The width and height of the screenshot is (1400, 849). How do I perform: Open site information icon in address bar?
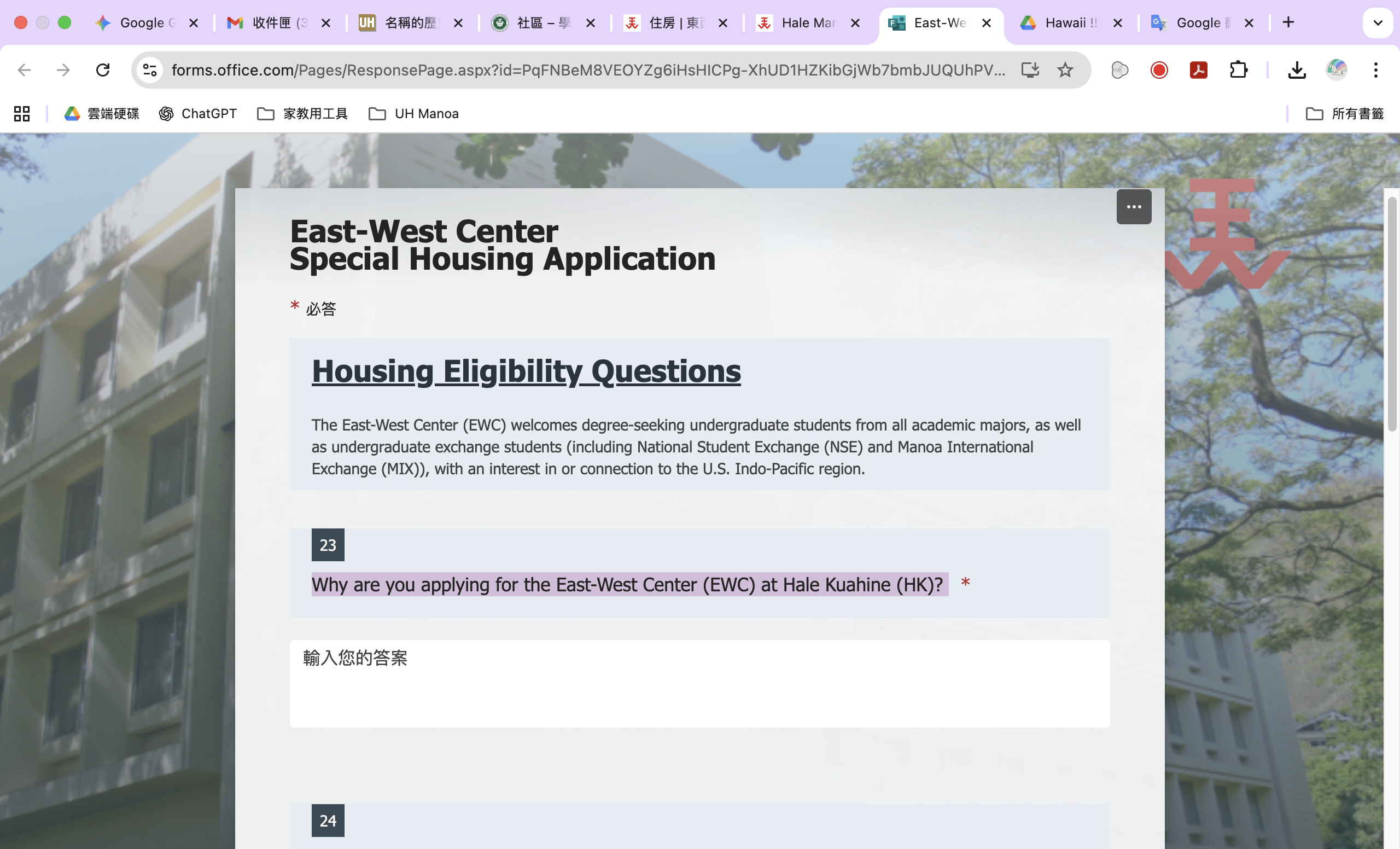coord(150,71)
